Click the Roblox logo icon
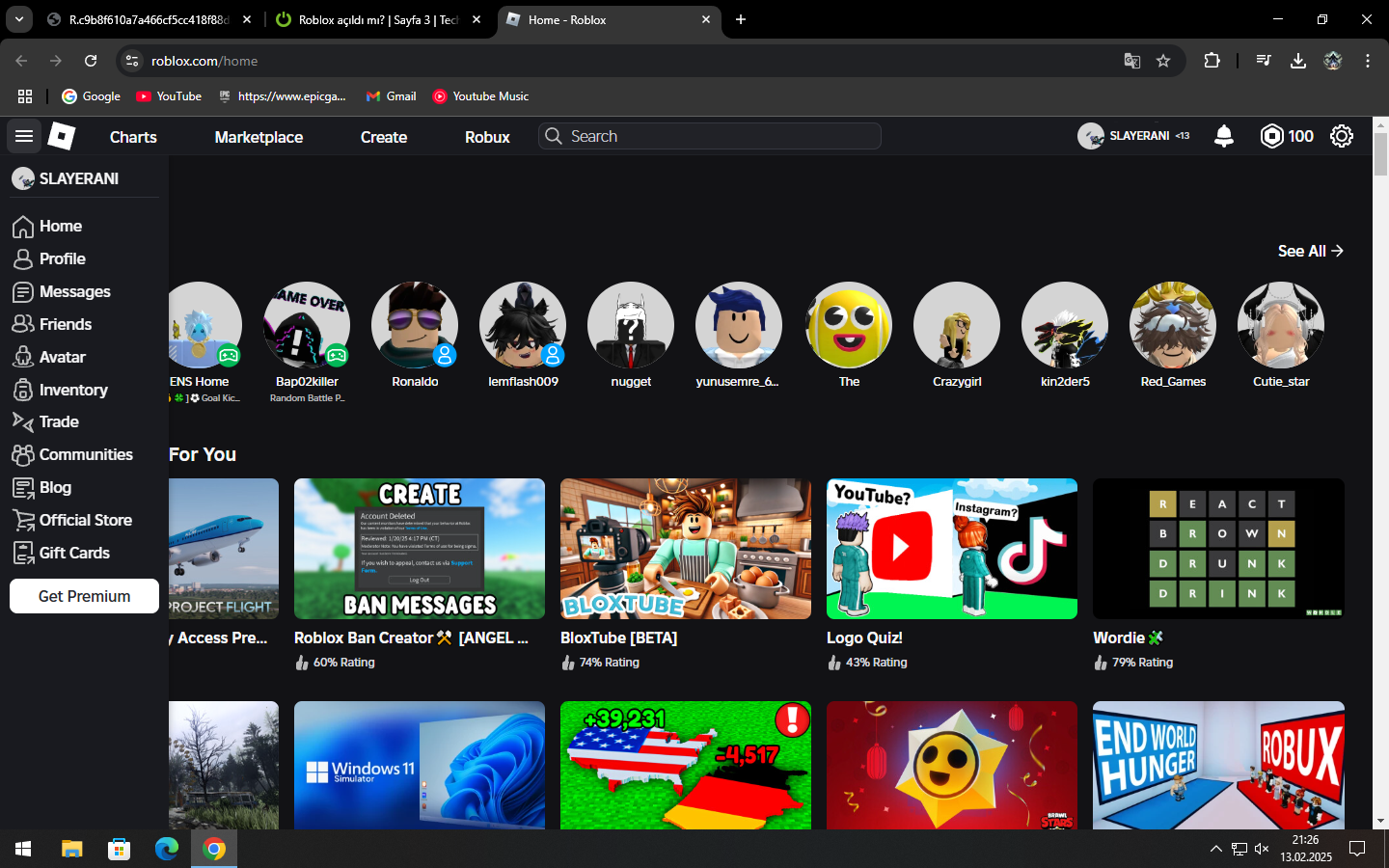 tap(62, 137)
